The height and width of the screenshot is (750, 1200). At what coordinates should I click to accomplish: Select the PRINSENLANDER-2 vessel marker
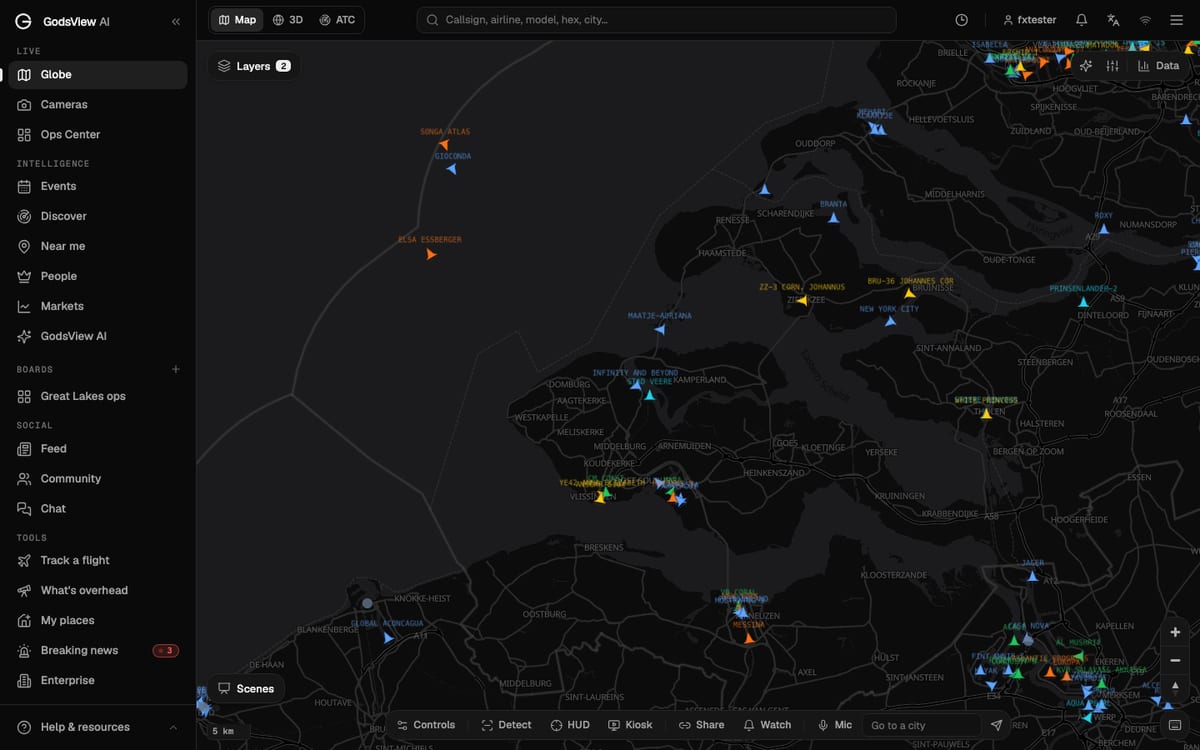point(1083,301)
